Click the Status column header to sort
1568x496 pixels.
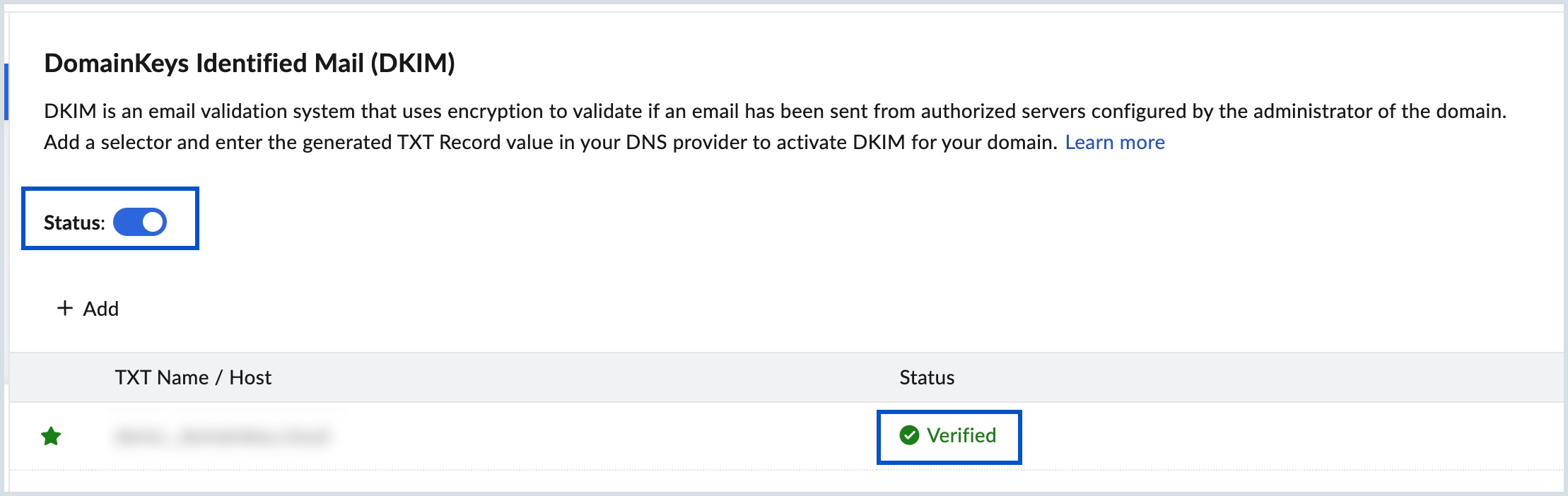[927, 377]
